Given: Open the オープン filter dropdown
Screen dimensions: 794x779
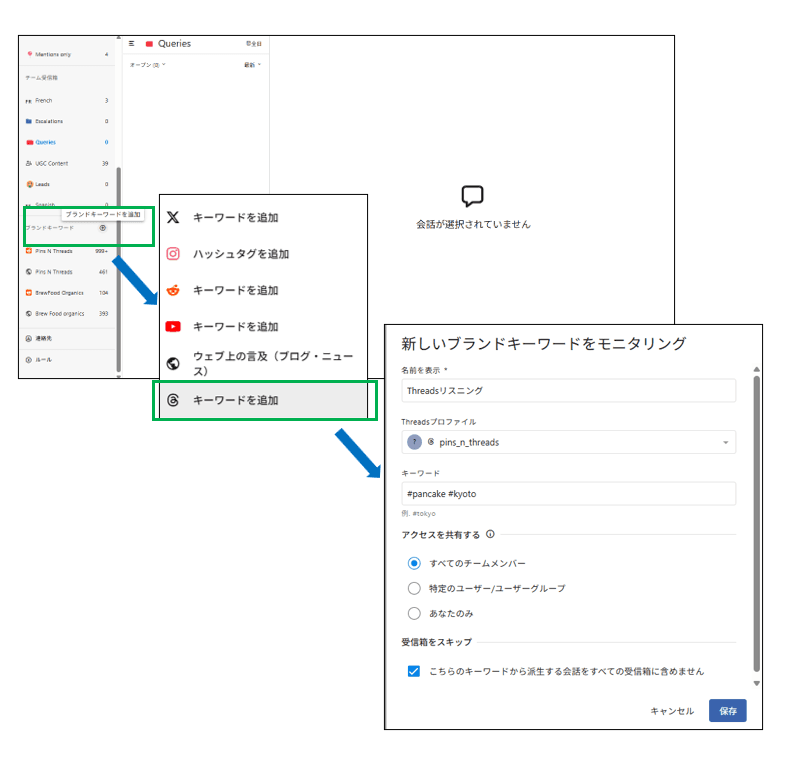Looking at the screenshot, I should [x=147, y=65].
